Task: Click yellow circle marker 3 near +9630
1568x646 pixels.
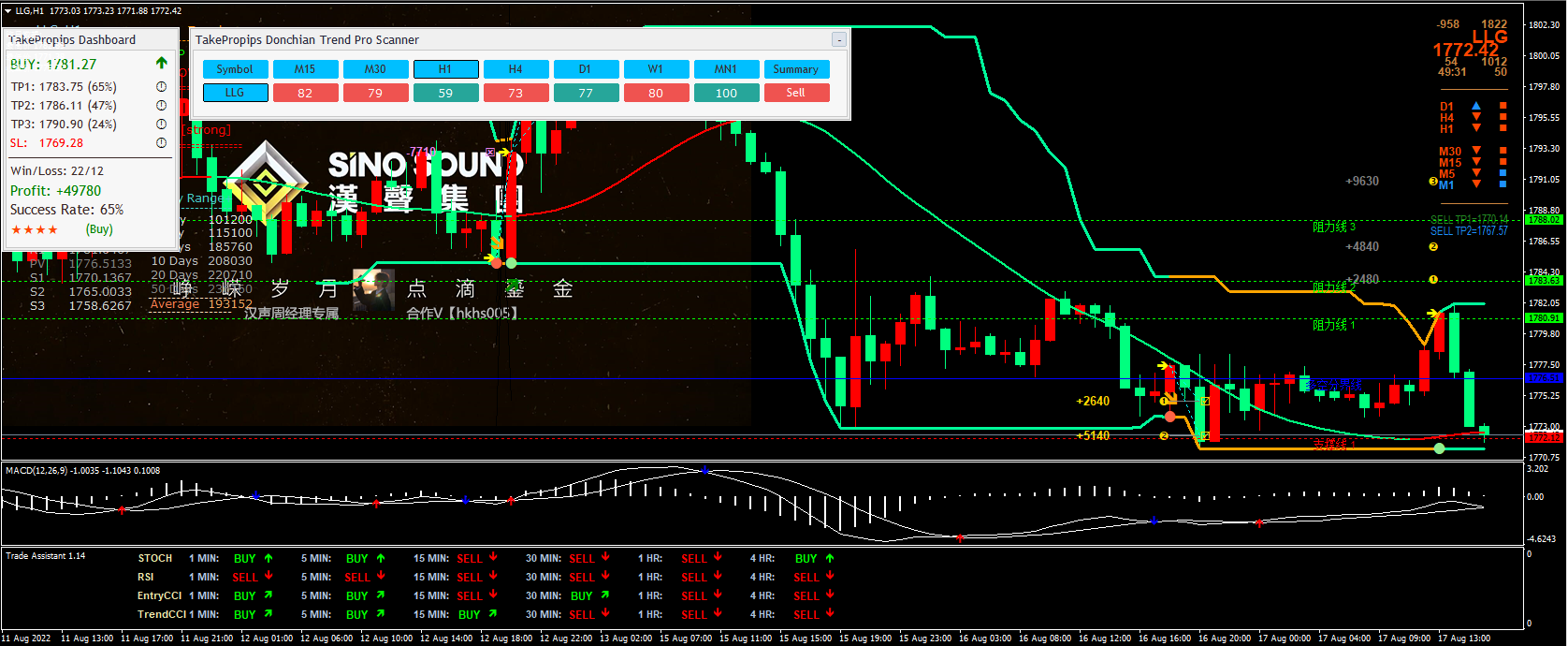Action: point(1433,181)
